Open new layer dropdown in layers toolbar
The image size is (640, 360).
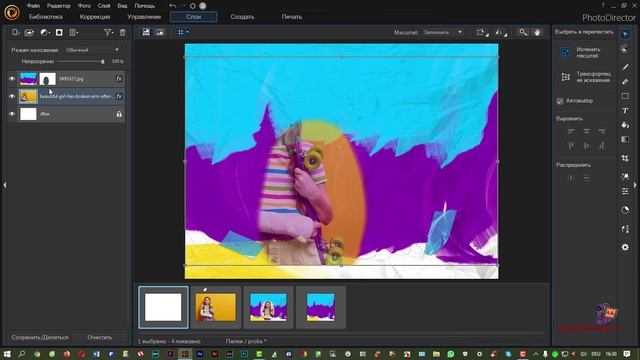(x=16, y=33)
